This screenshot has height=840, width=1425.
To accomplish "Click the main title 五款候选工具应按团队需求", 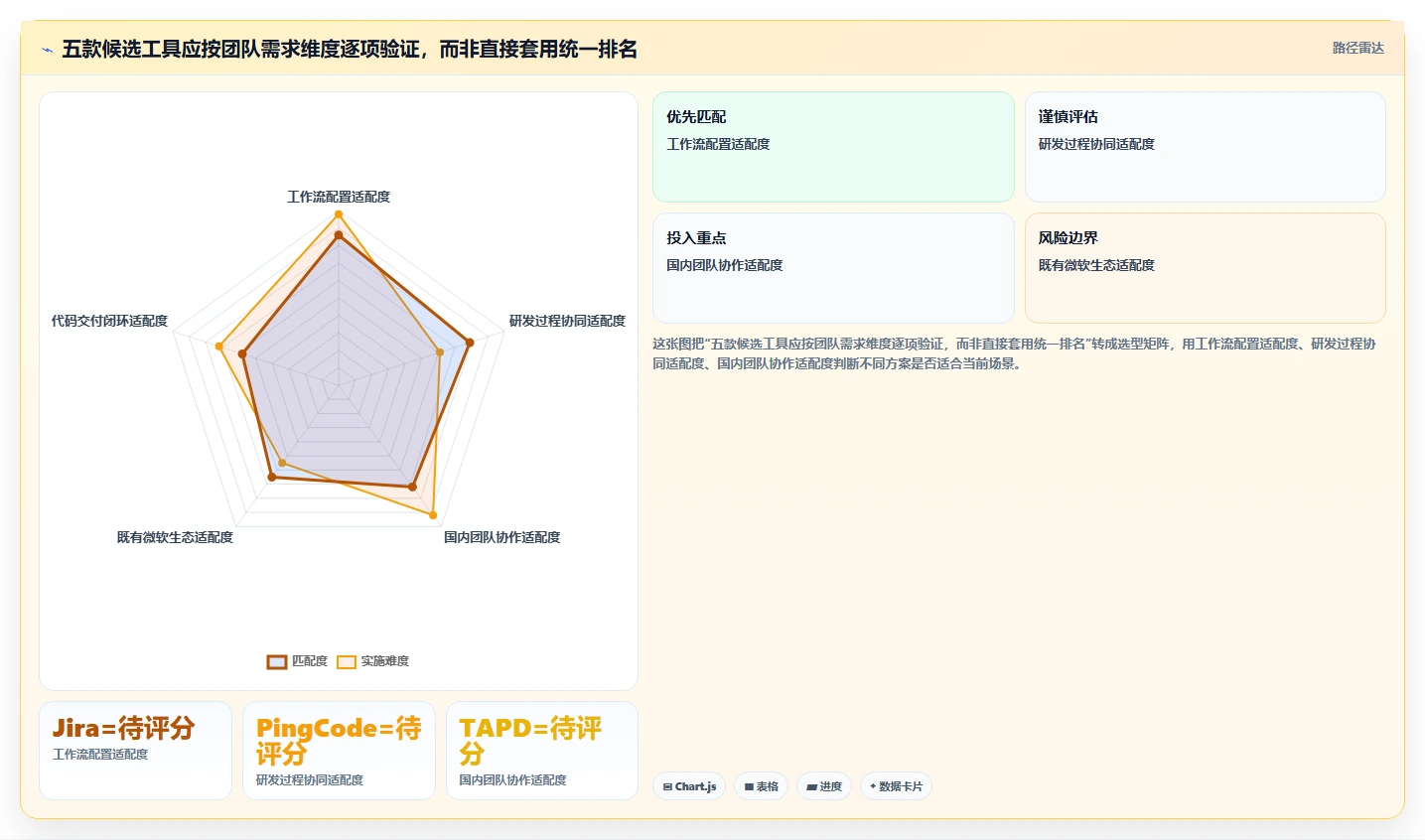I will coord(350,49).
